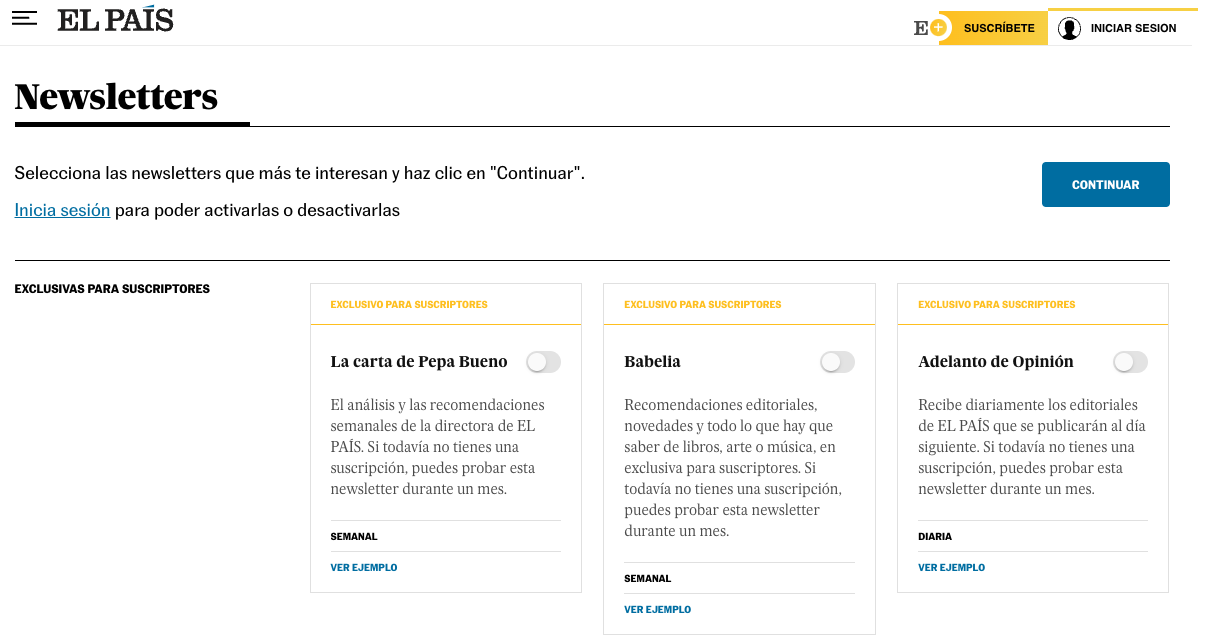Toggle the Babelia newsletter switch
Image resolution: width=1215 pixels, height=643 pixels.
tap(837, 362)
